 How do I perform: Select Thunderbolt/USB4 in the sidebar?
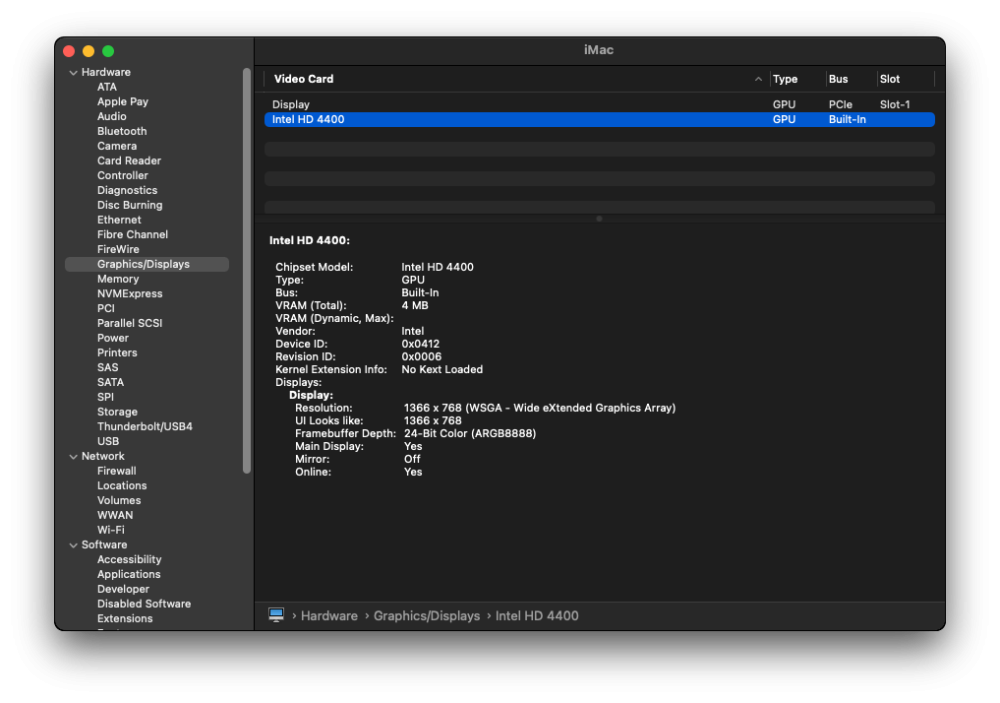tap(145, 427)
